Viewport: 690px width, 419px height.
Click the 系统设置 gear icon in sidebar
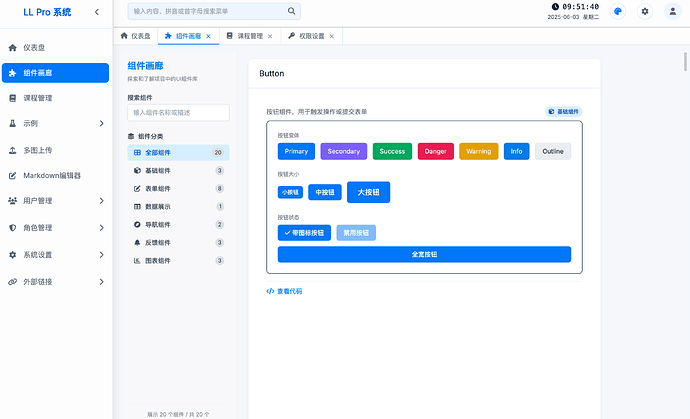coord(13,255)
